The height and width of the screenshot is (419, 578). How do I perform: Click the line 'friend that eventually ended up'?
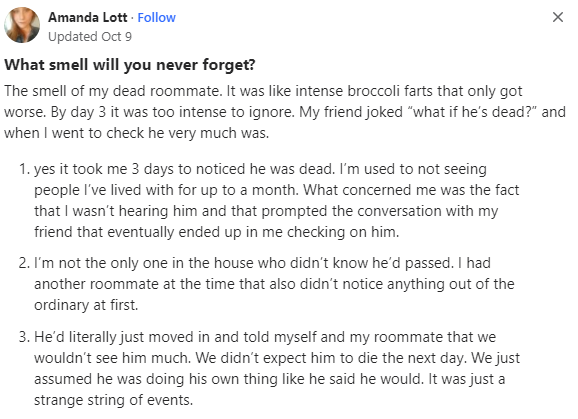click(x=216, y=232)
